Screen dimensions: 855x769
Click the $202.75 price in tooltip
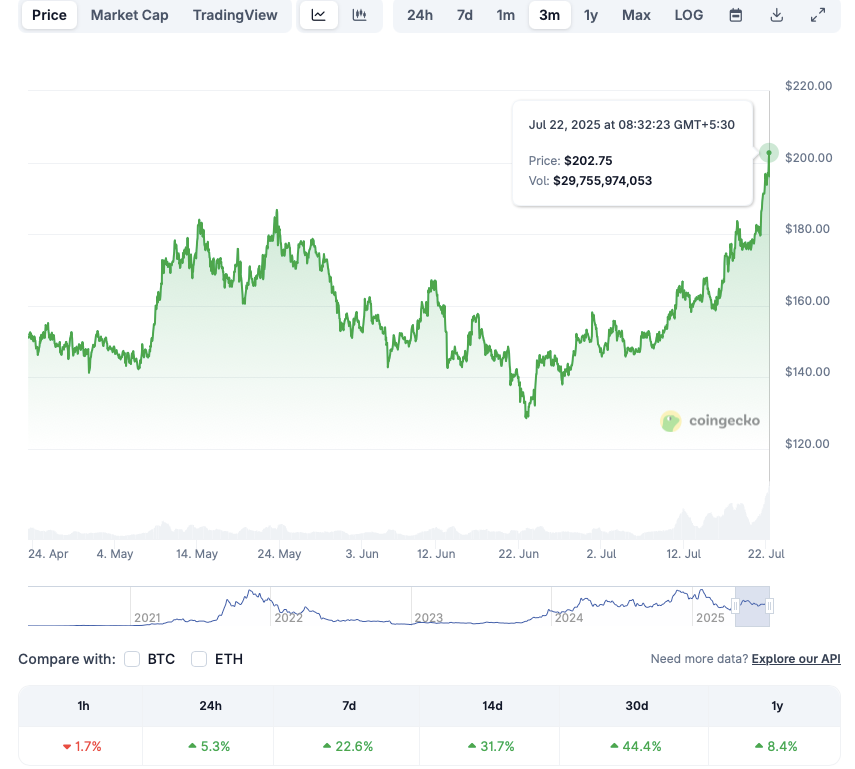588,161
